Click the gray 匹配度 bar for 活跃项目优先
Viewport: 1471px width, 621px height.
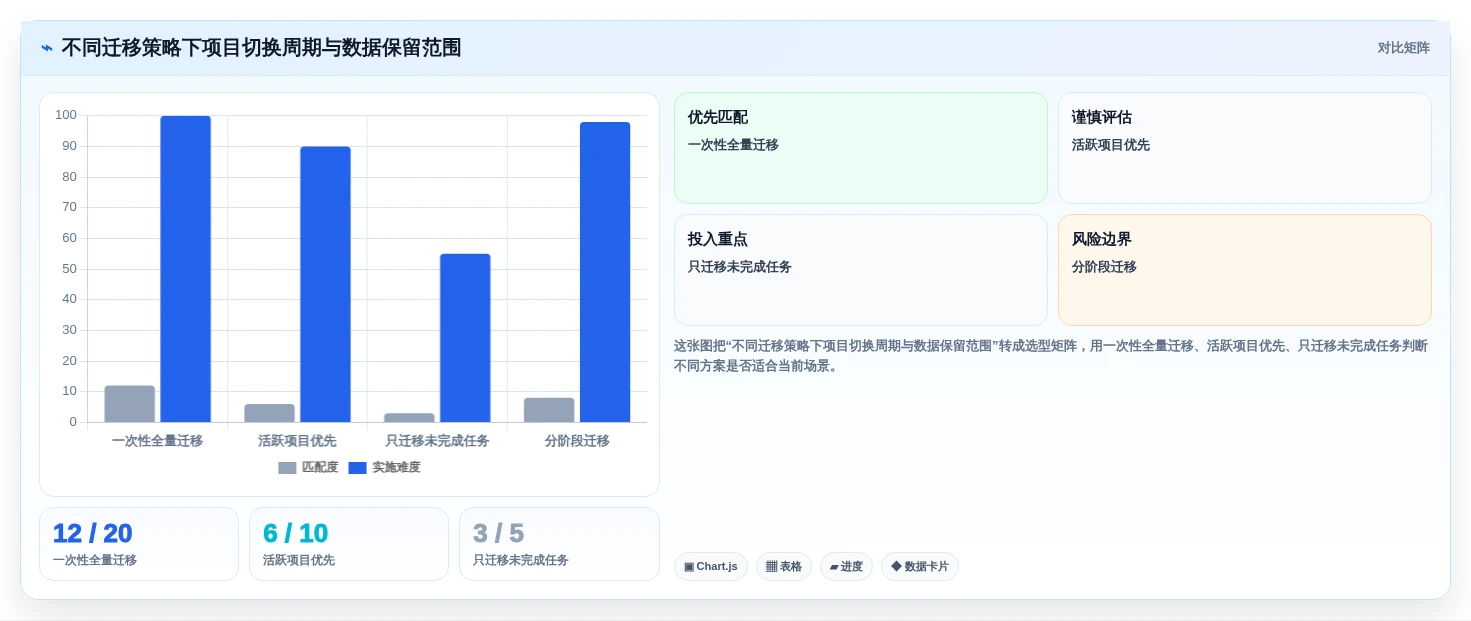[270, 413]
